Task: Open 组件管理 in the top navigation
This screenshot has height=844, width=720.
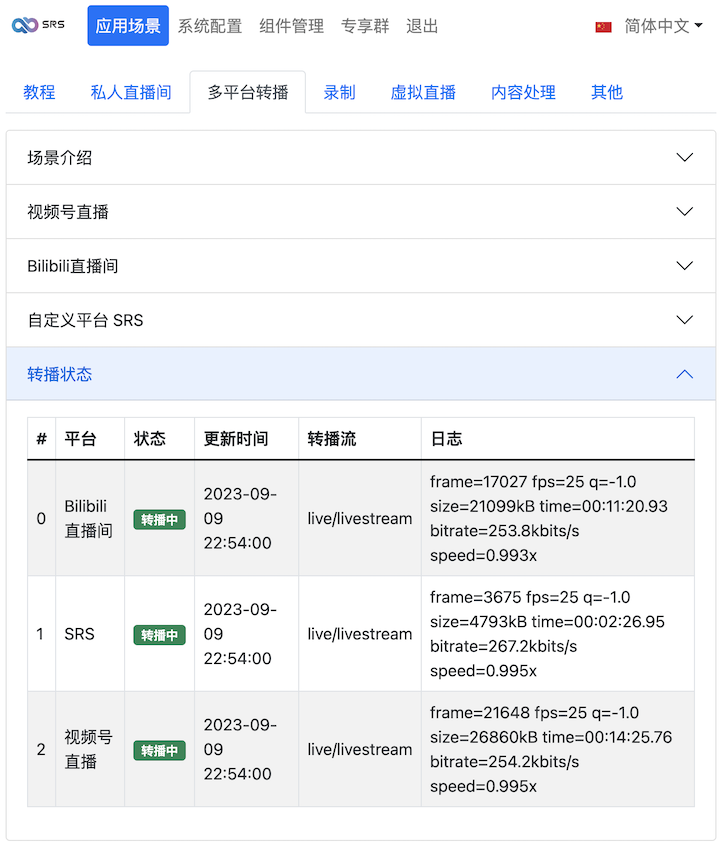Action: [291, 27]
